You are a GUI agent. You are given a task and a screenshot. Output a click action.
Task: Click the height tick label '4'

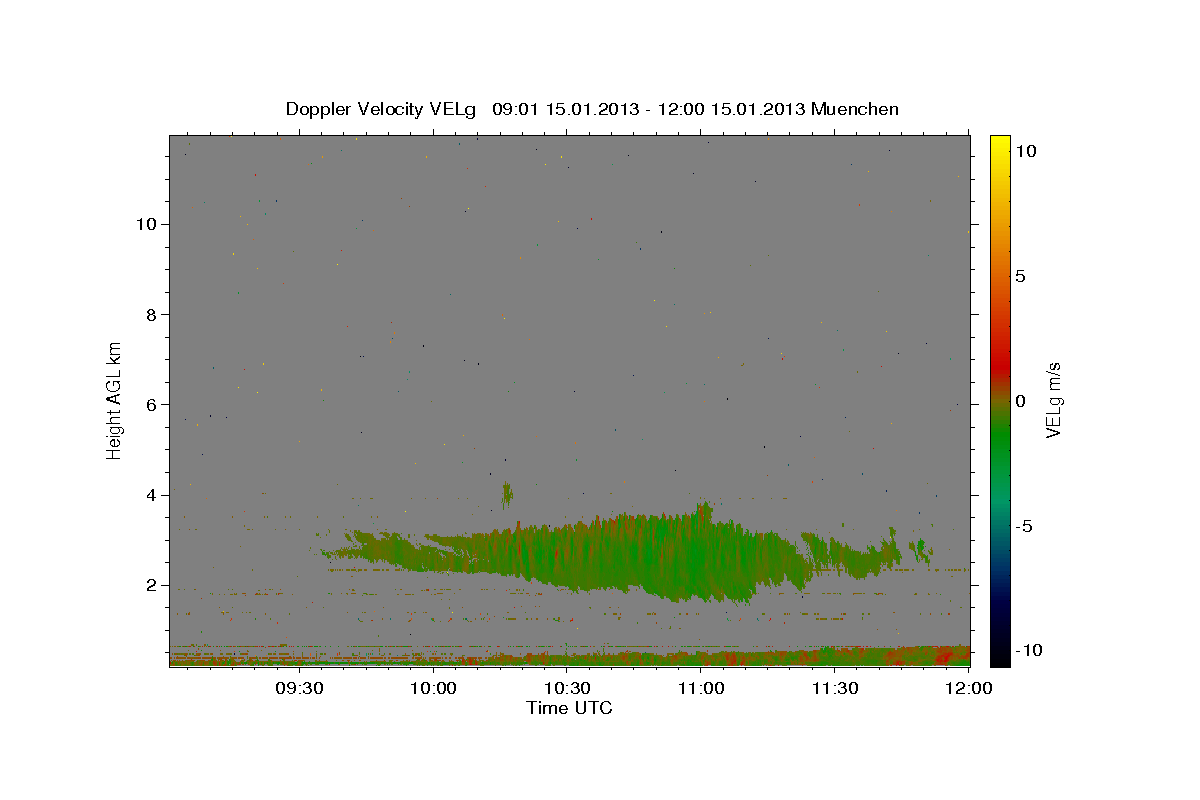click(x=150, y=495)
